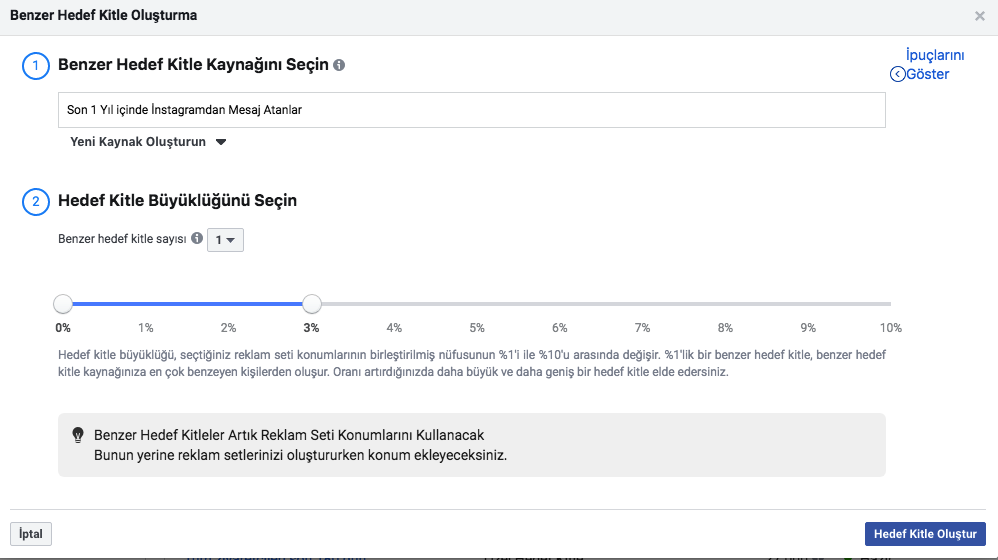Screen dimensions: 998x560
Task: Click the slider handle at 3%
Action: coord(311,304)
